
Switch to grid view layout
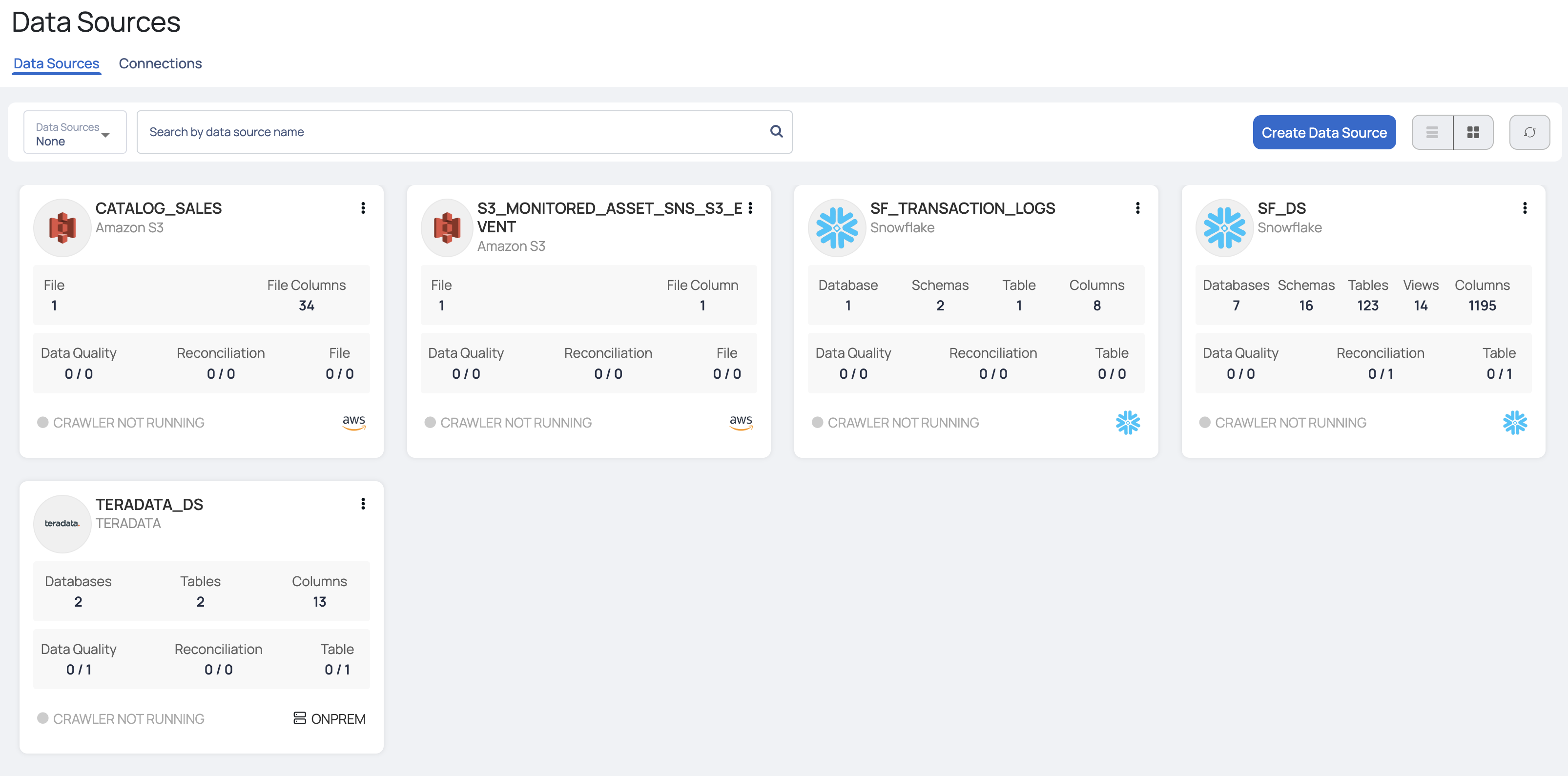point(1473,132)
